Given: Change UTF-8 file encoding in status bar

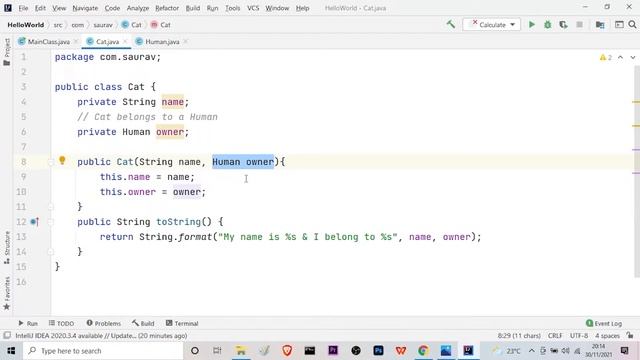Looking at the screenshot, I should 579,336.
